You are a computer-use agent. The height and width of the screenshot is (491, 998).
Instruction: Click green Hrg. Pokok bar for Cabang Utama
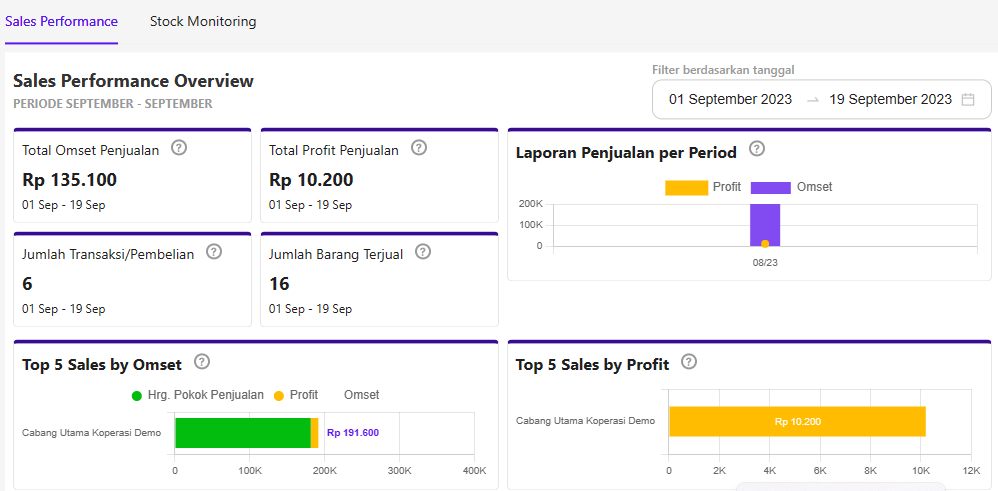tap(242, 432)
